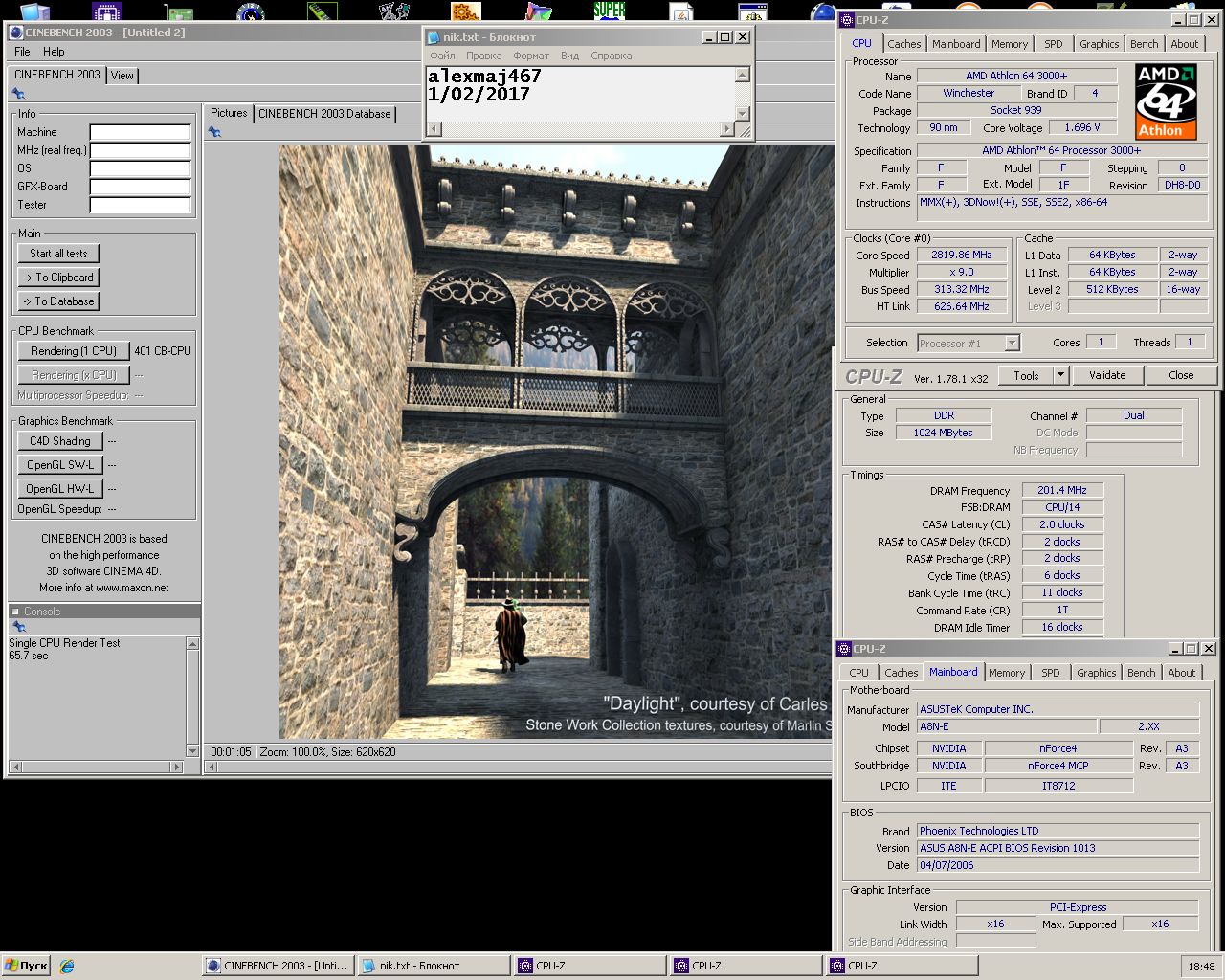
Task: Open the Graphics tab in the bottom CPU-Z window
Action: click(x=1096, y=673)
